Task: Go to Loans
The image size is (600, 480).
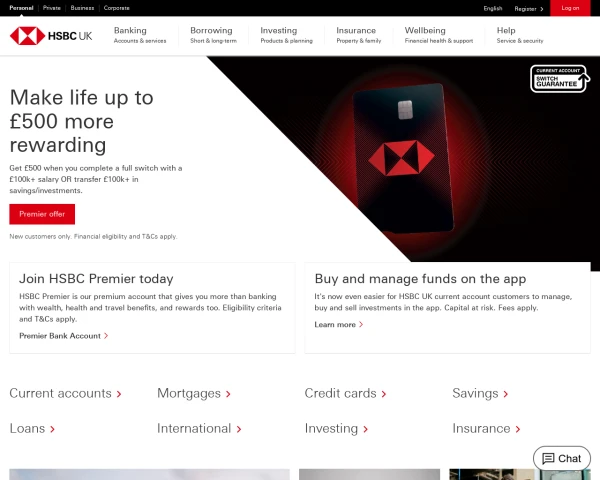Action: [27, 428]
